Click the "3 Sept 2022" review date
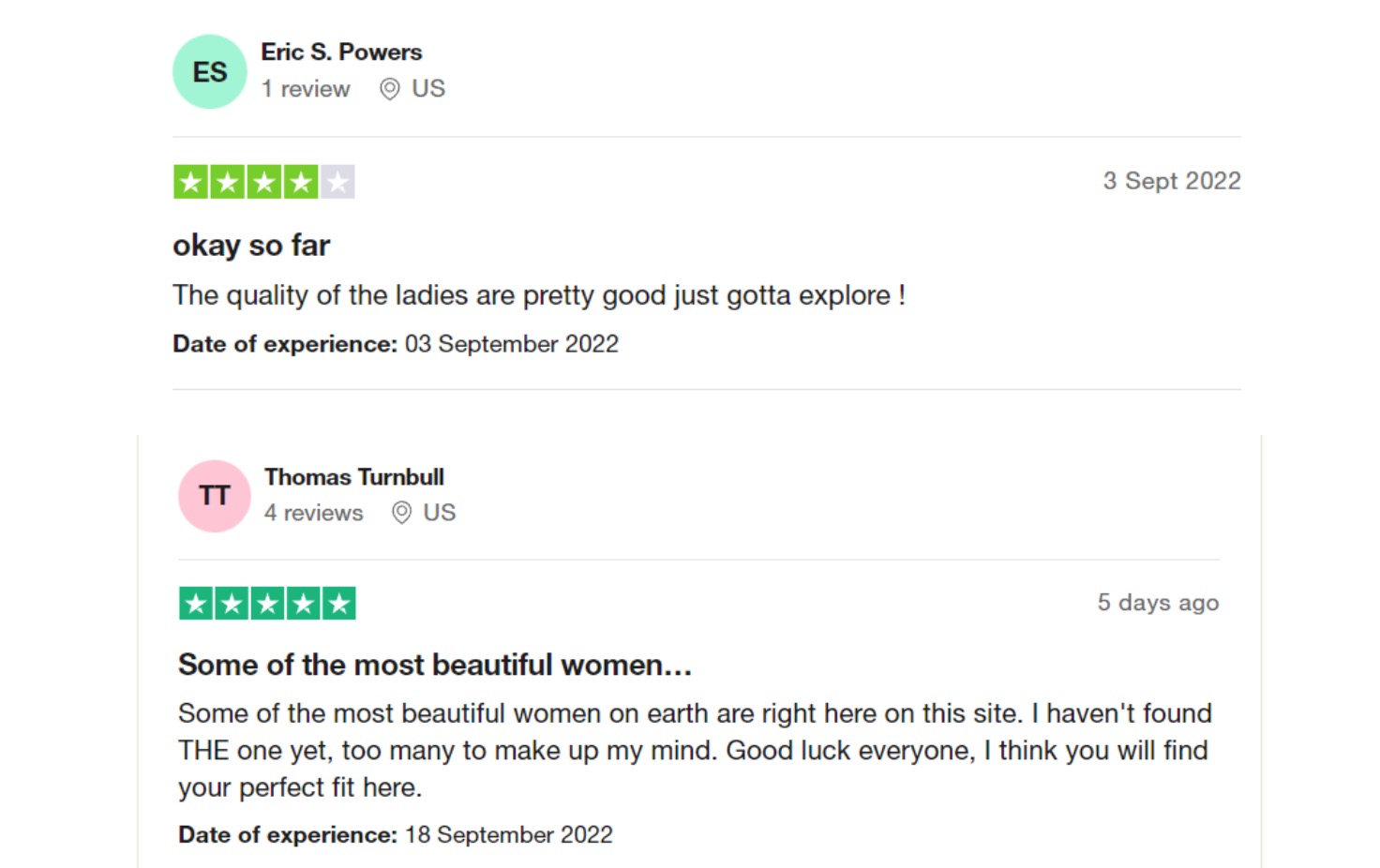 pos(1171,181)
